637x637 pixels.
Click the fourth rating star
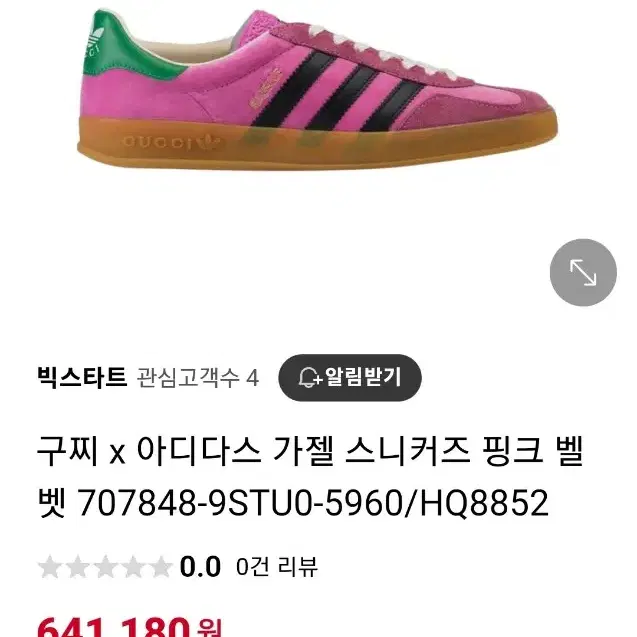[x=133, y=567]
